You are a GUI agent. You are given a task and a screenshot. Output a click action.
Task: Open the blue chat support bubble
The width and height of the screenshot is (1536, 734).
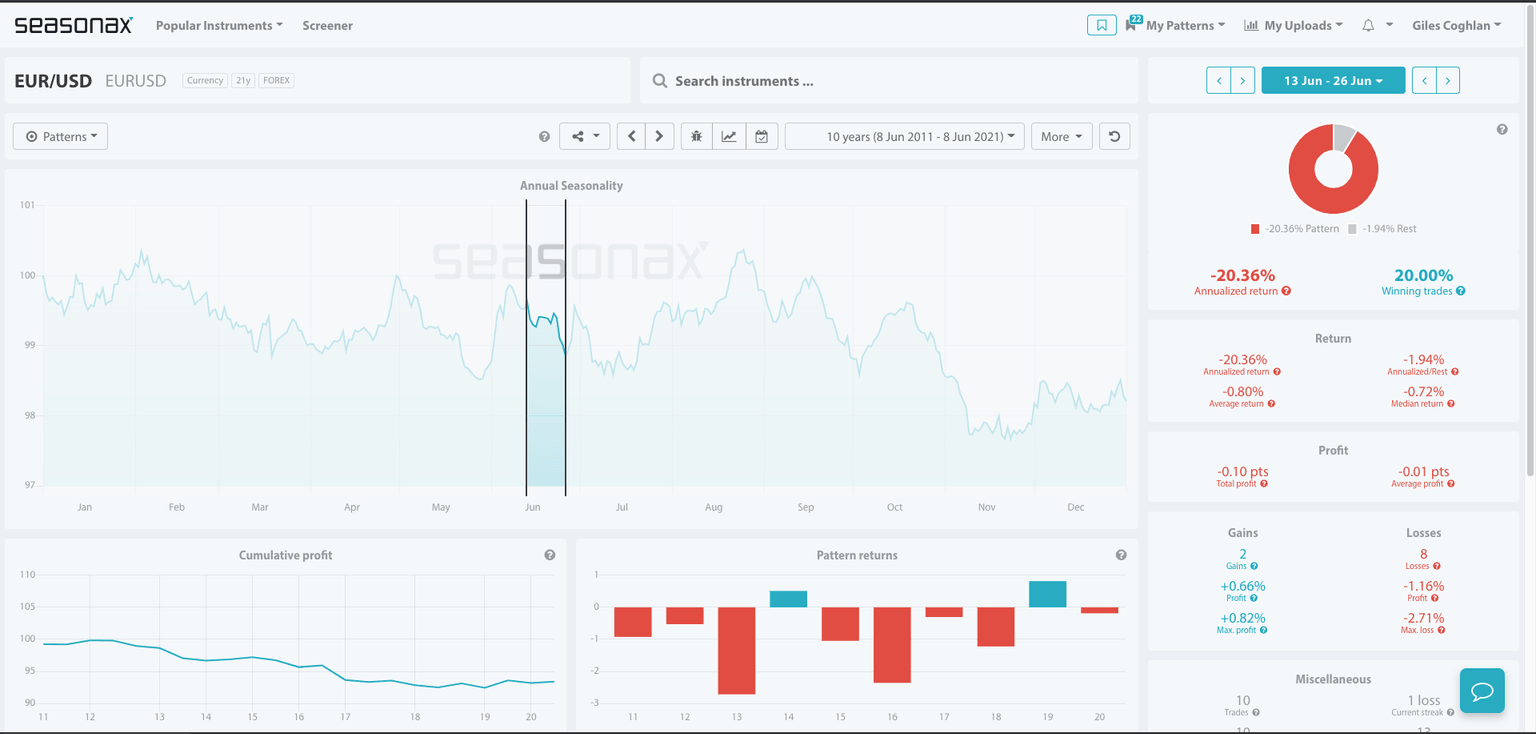1482,691
